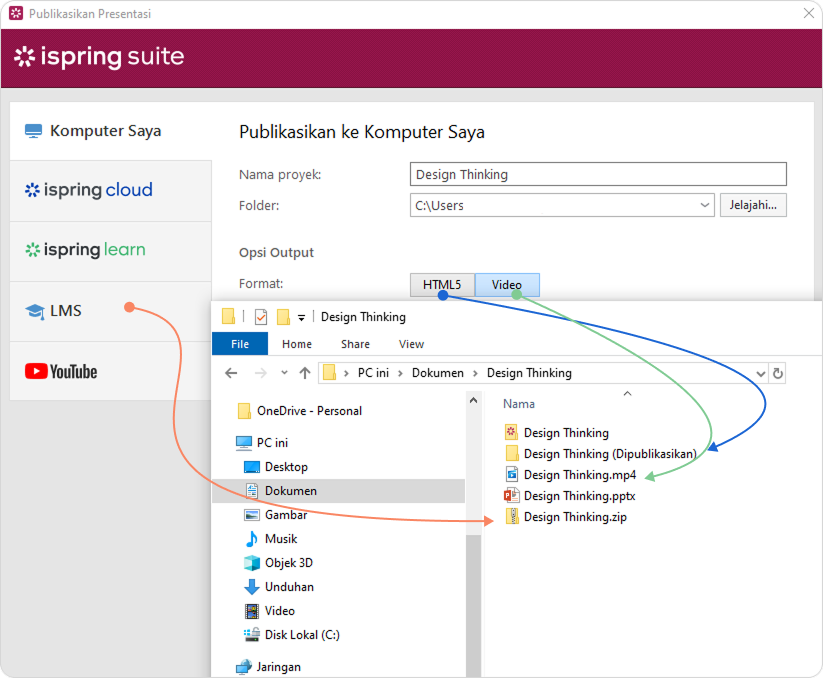Open the address bar history dropdown
This screenshot has height=678, width=823.
(x=761, y=373)
